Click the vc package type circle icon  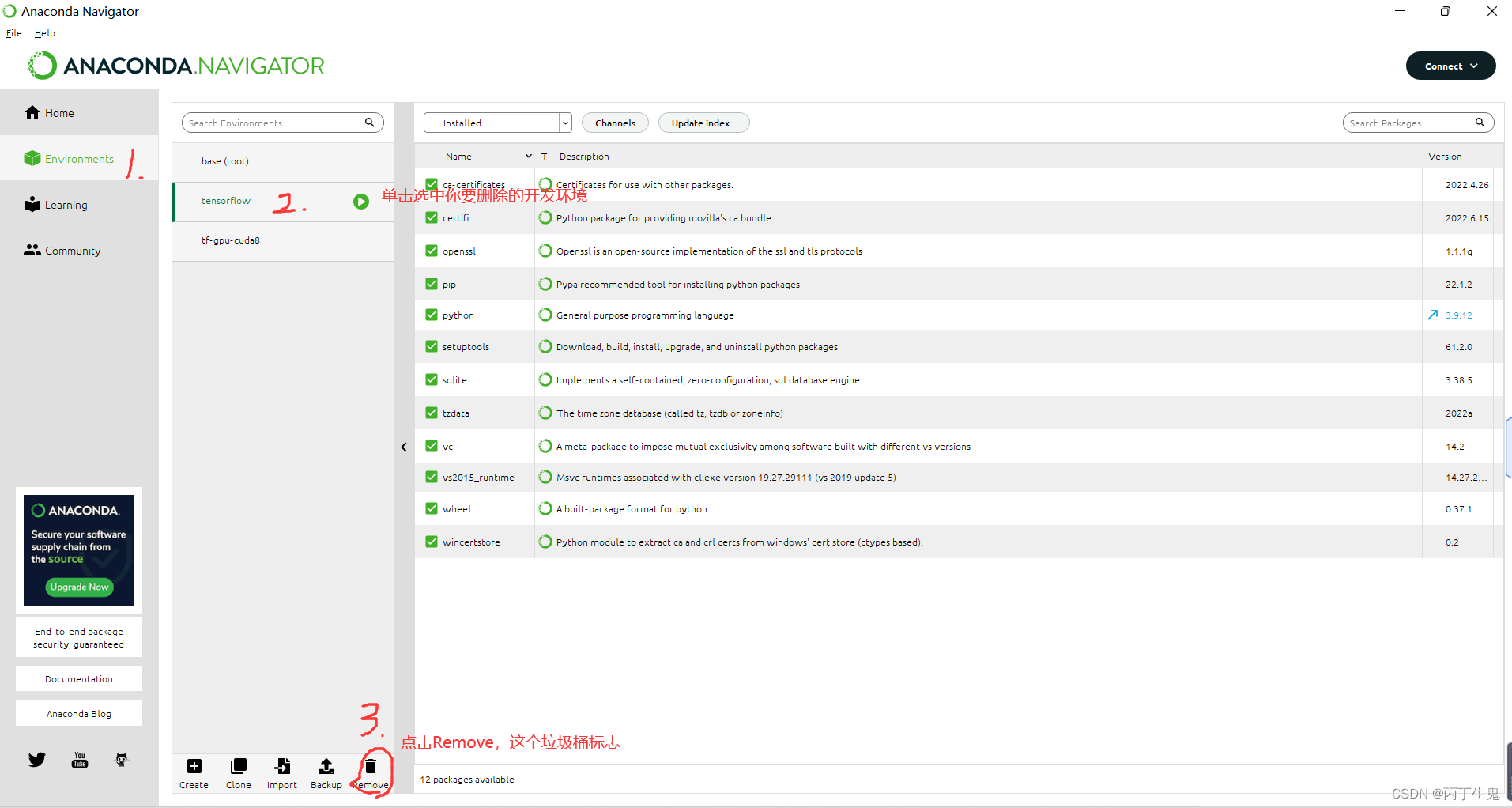[545, 446]
